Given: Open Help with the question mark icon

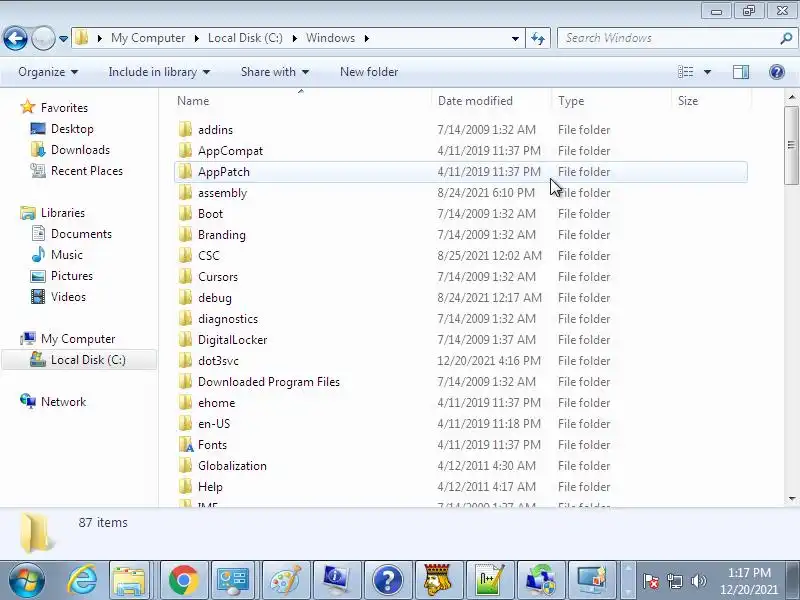Looking at the screenshot, I should click(x=777, y=72).
